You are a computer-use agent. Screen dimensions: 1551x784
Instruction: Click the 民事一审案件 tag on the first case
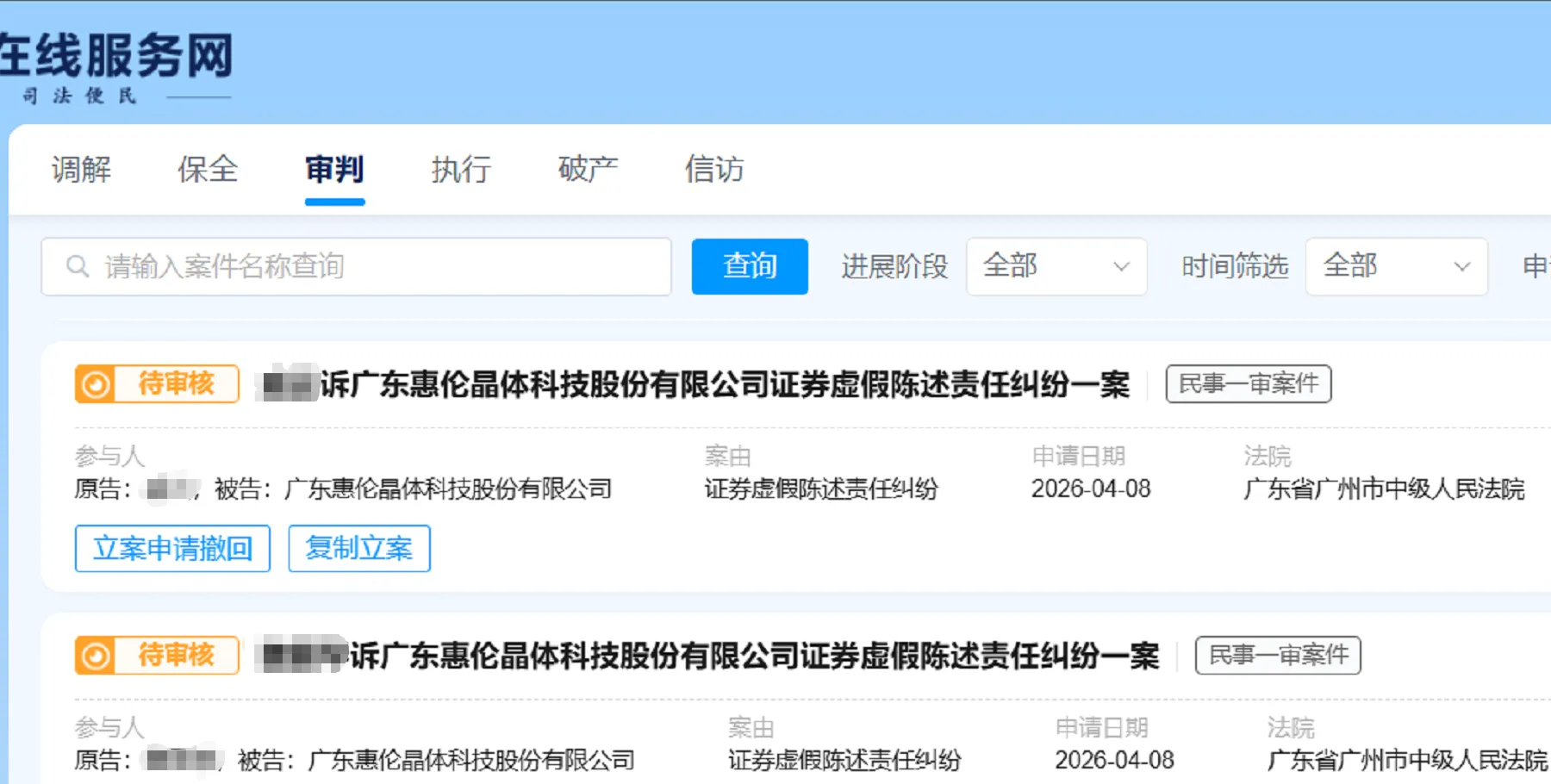[x=1247, y=384]
